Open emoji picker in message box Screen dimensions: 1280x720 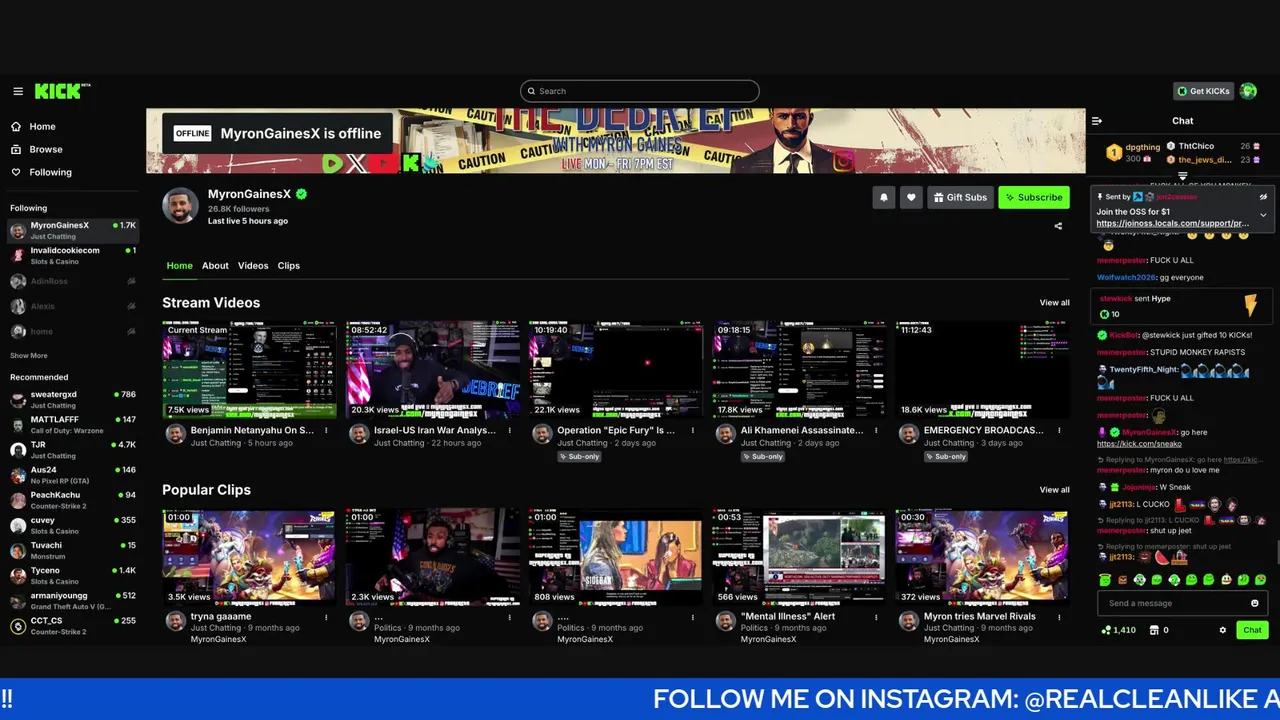click(1255, 604)
